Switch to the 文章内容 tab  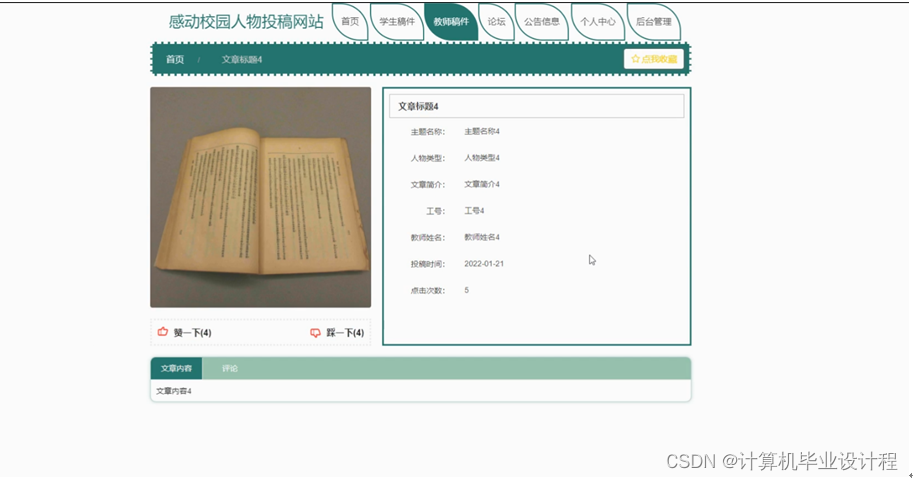click(x=176, y=368)
